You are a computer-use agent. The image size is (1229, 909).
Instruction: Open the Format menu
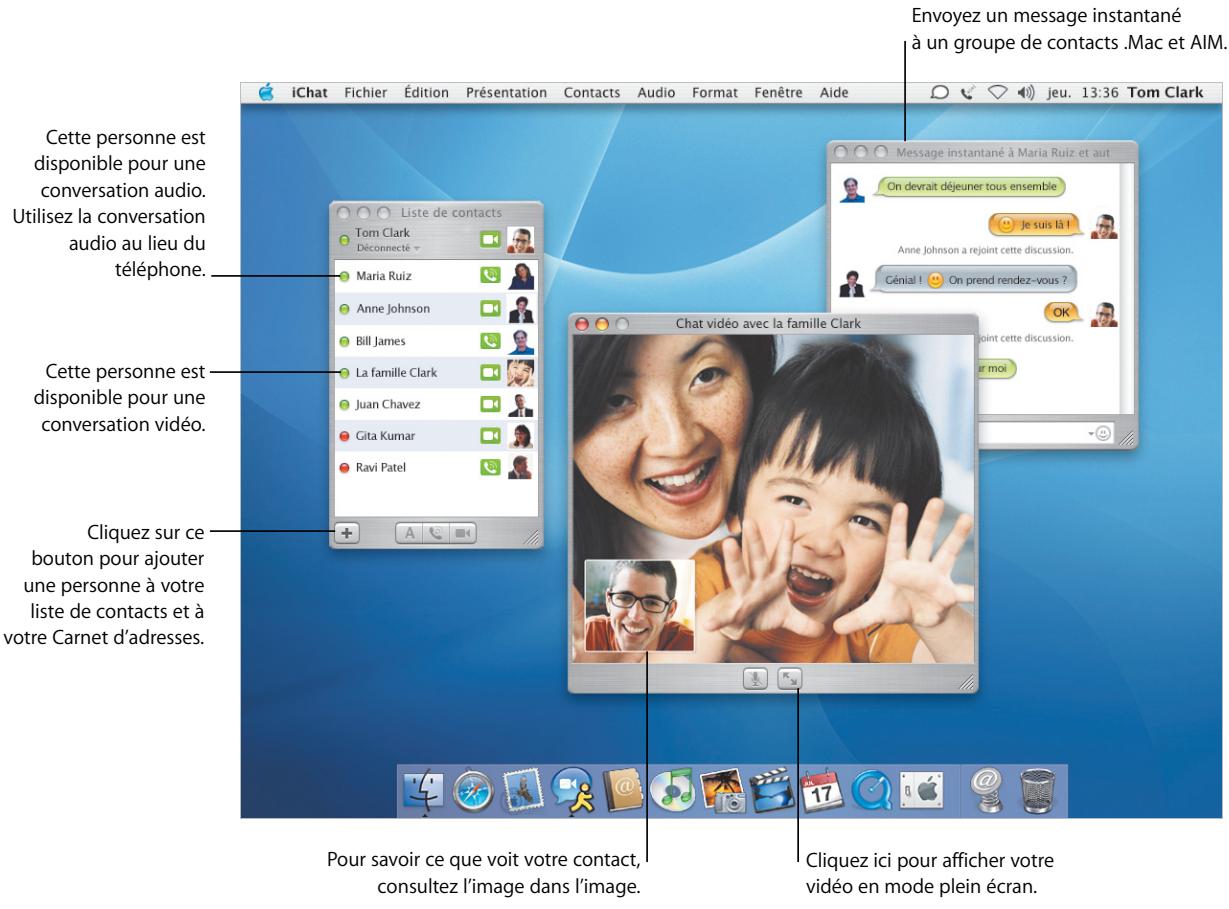point(715,93)
